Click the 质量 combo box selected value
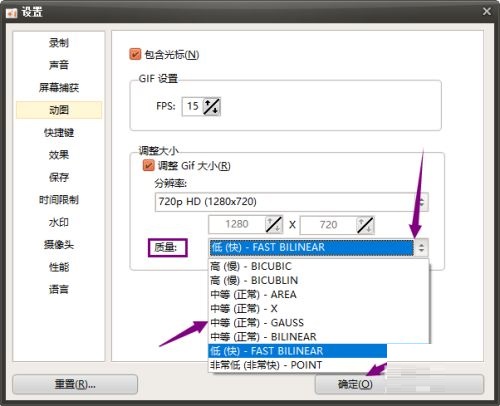Viewport: 500px width, 406px height. coord(311,248)
